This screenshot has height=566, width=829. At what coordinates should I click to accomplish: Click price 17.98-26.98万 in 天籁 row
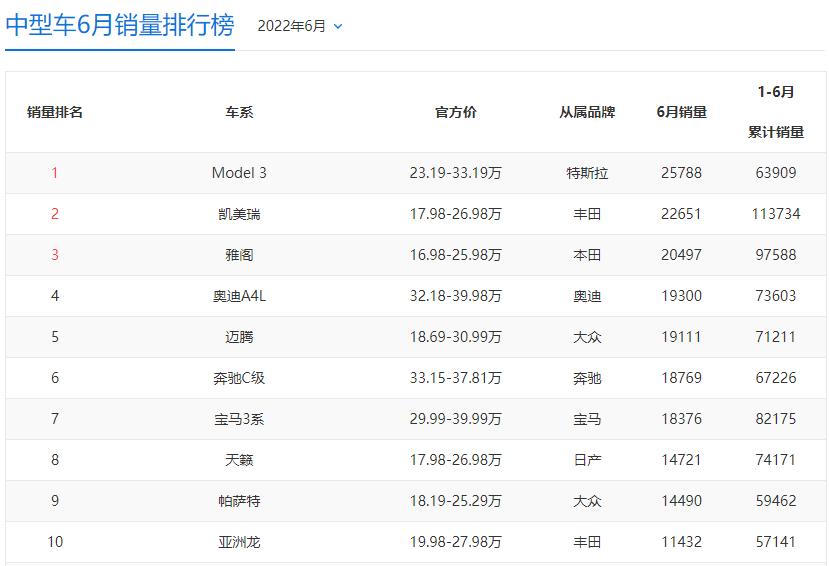[x=455, y=460]
